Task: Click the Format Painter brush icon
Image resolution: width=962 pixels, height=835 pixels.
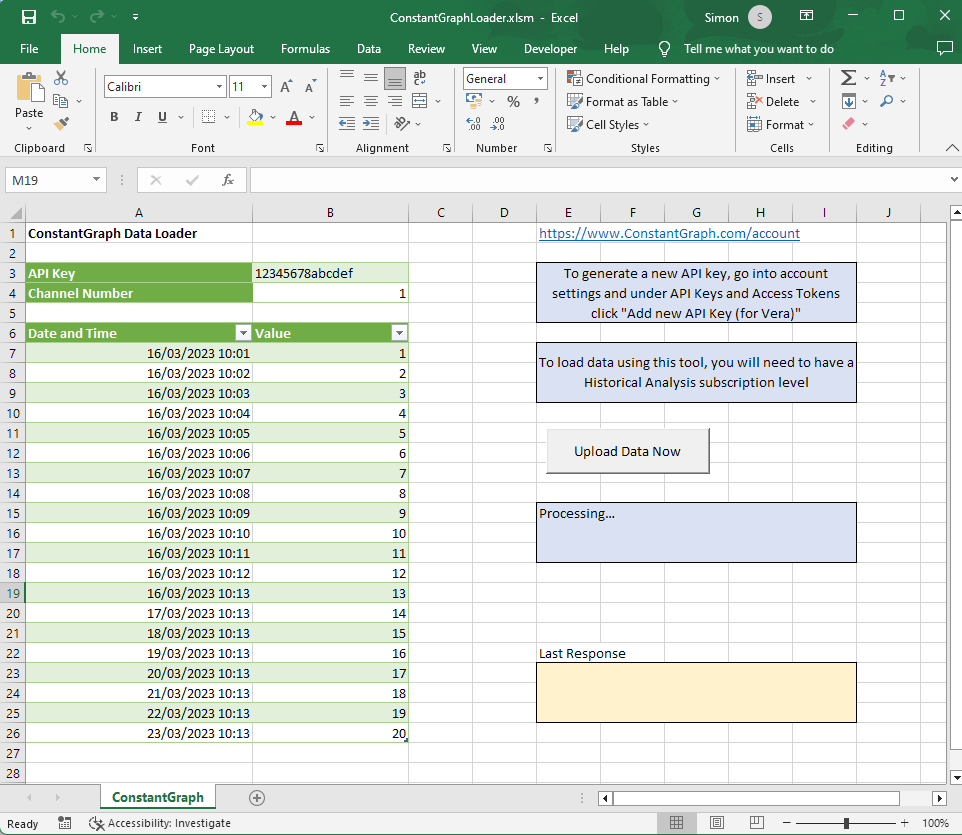Action: (62, 124)
